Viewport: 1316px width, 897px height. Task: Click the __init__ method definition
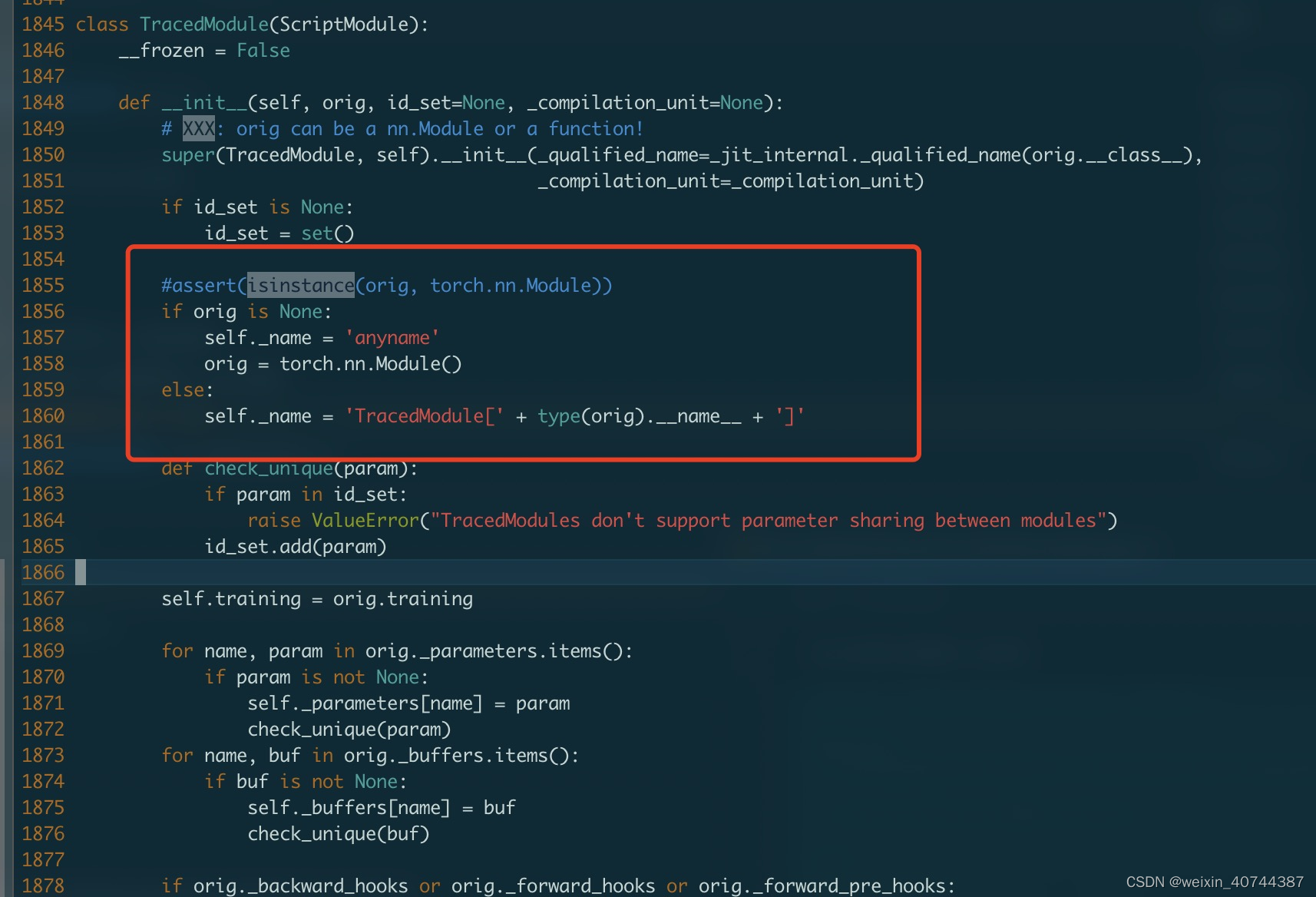click(204, 102)
